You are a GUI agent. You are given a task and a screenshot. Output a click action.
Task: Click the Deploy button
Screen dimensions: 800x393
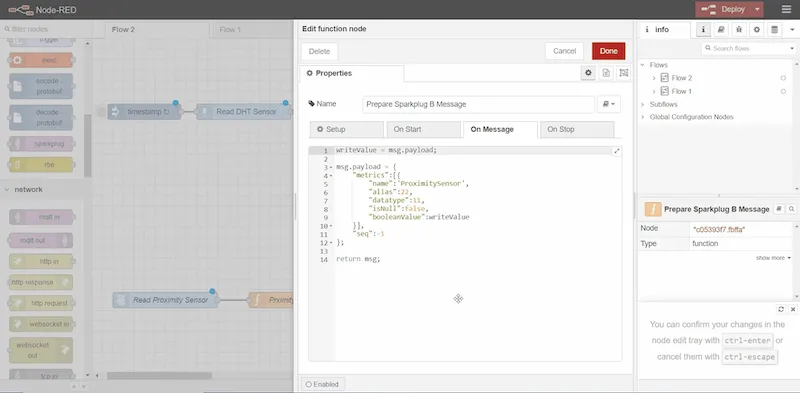pos(724,9)
